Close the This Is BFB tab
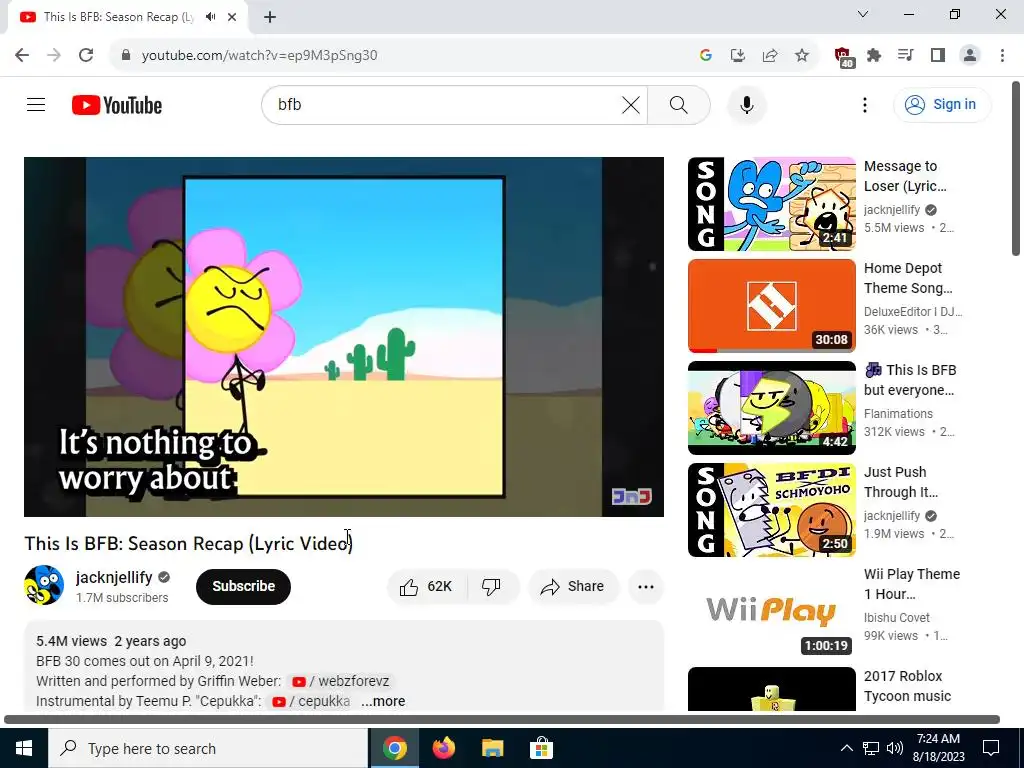This screenshot has width=1024, height=768. click(x=232, y=17)
